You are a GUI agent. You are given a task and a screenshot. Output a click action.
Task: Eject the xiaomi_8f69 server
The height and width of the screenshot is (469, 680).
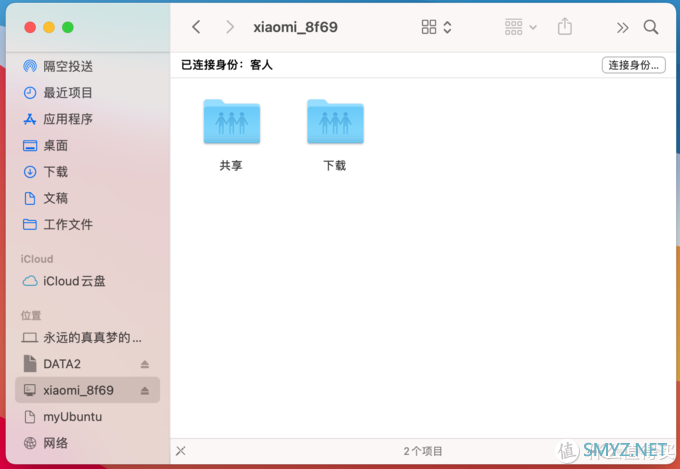145,391
